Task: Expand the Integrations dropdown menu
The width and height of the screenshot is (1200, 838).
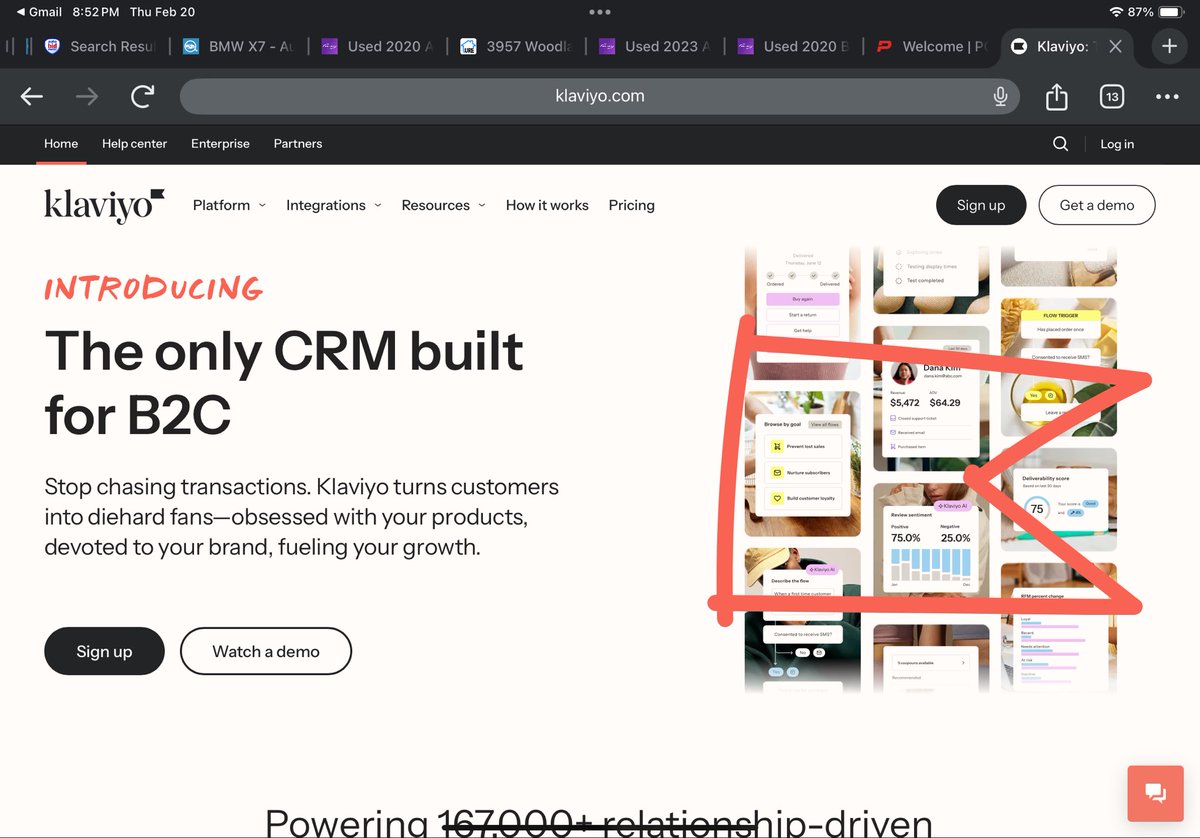Action: (333, 205)
